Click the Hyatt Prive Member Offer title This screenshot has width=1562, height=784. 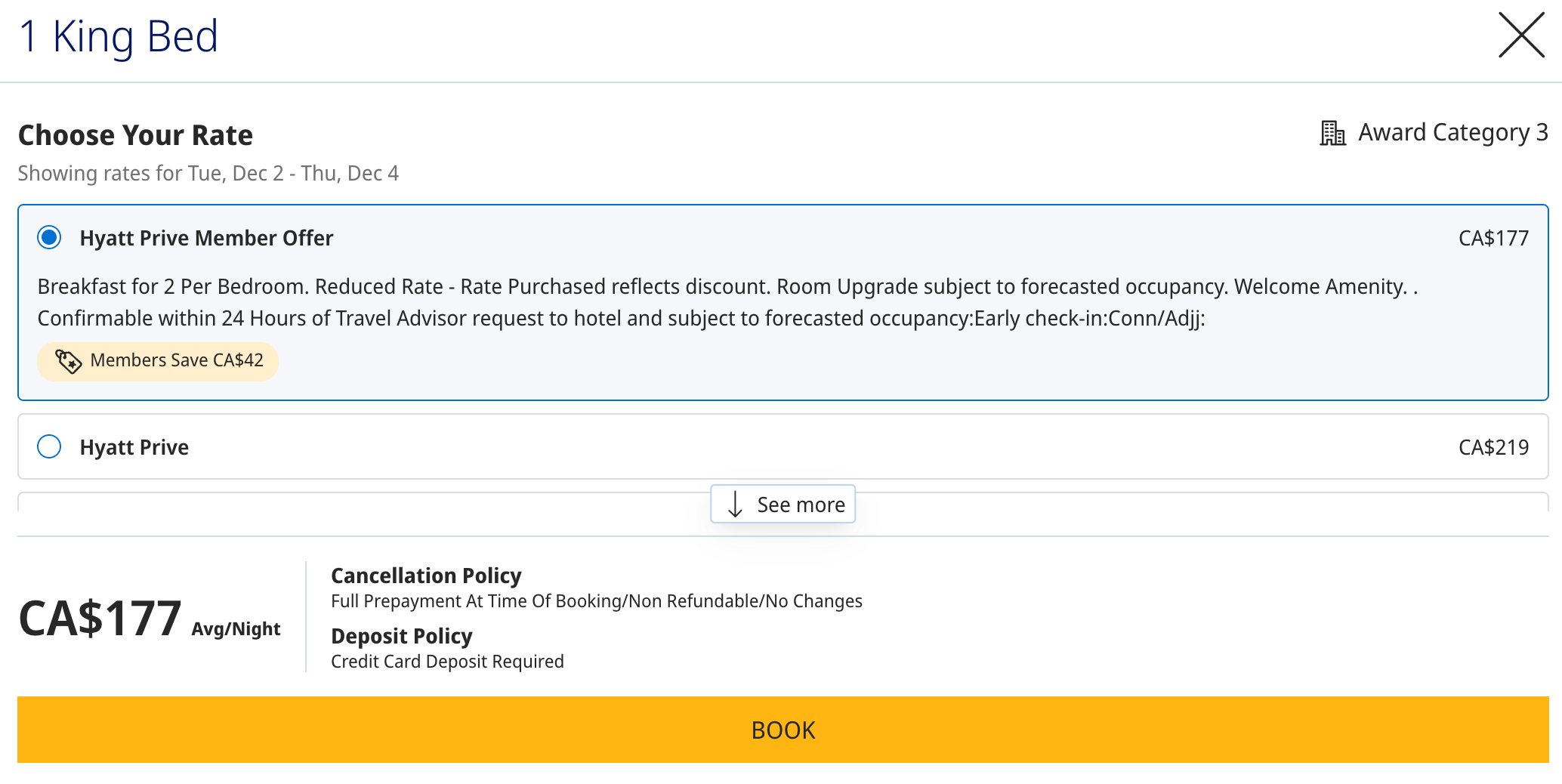coord(206,238)
